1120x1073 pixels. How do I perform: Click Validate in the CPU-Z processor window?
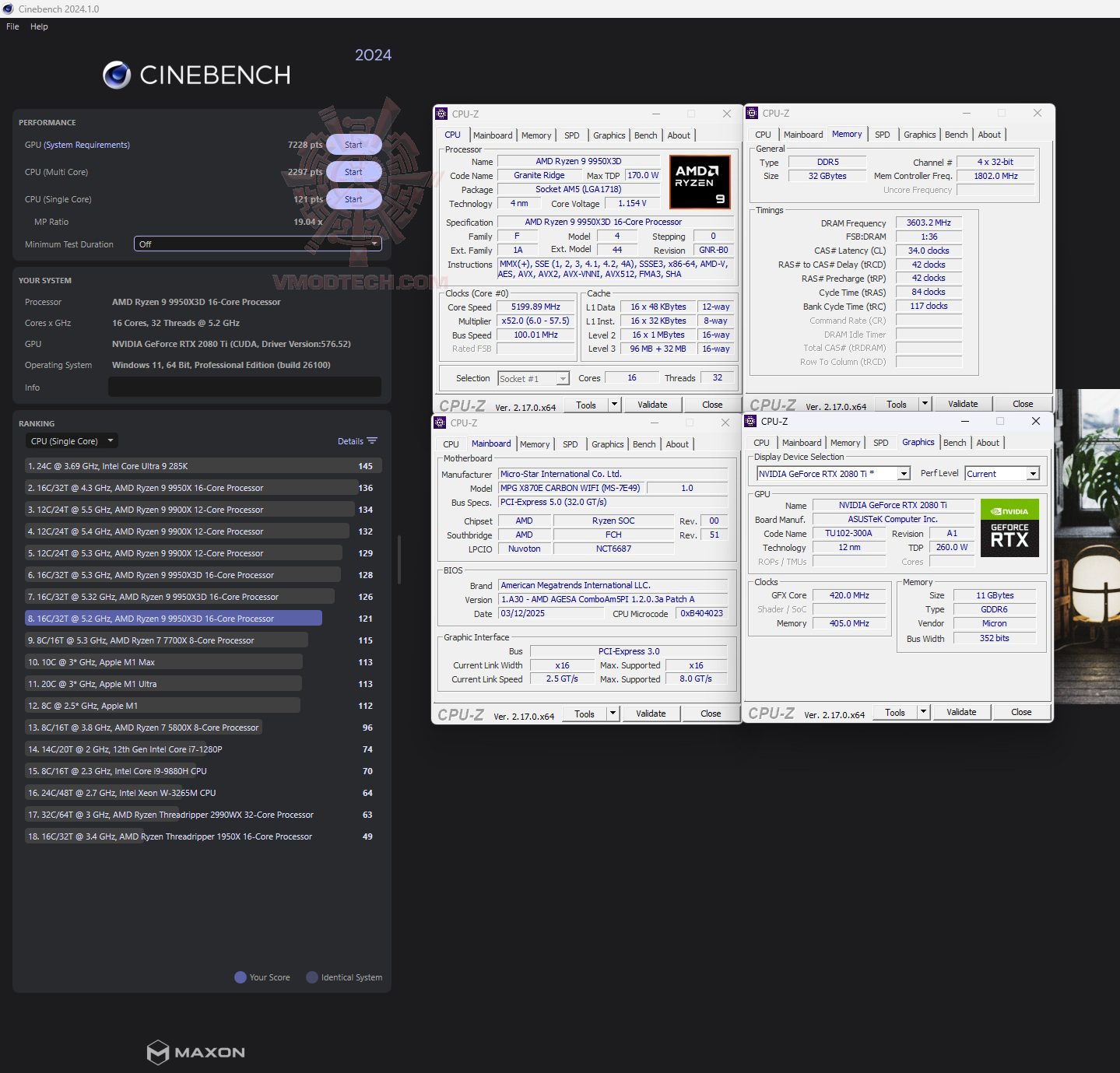click(652, 405)
